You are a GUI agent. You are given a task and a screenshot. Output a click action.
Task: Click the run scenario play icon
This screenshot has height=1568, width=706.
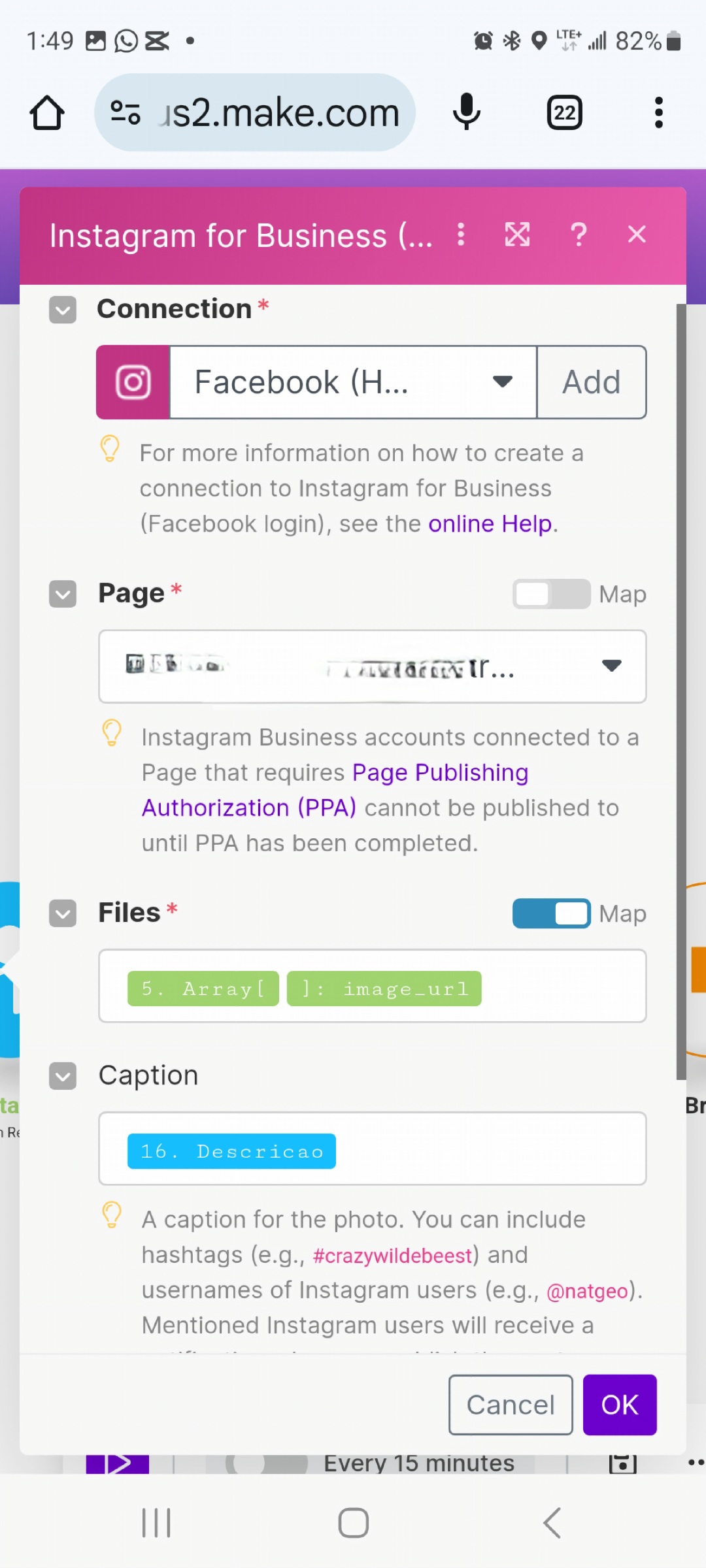pos(118,1463)
